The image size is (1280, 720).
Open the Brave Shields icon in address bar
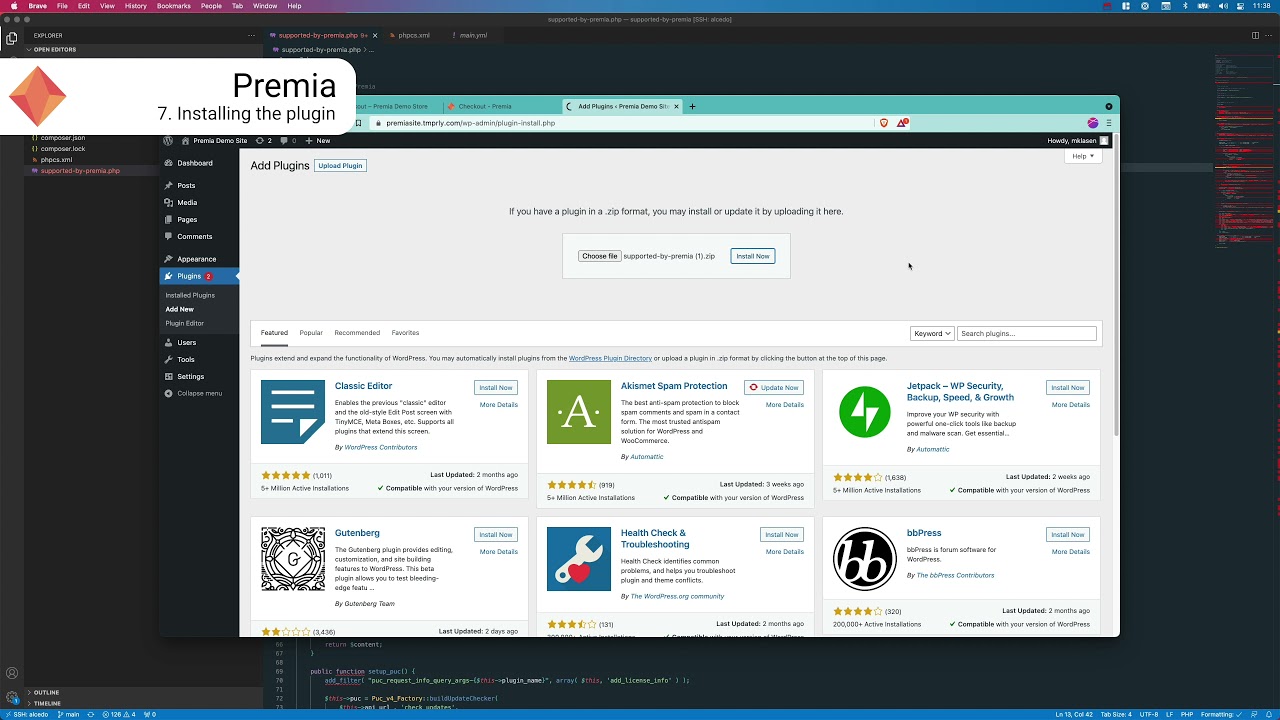click(x=884, y=123)
